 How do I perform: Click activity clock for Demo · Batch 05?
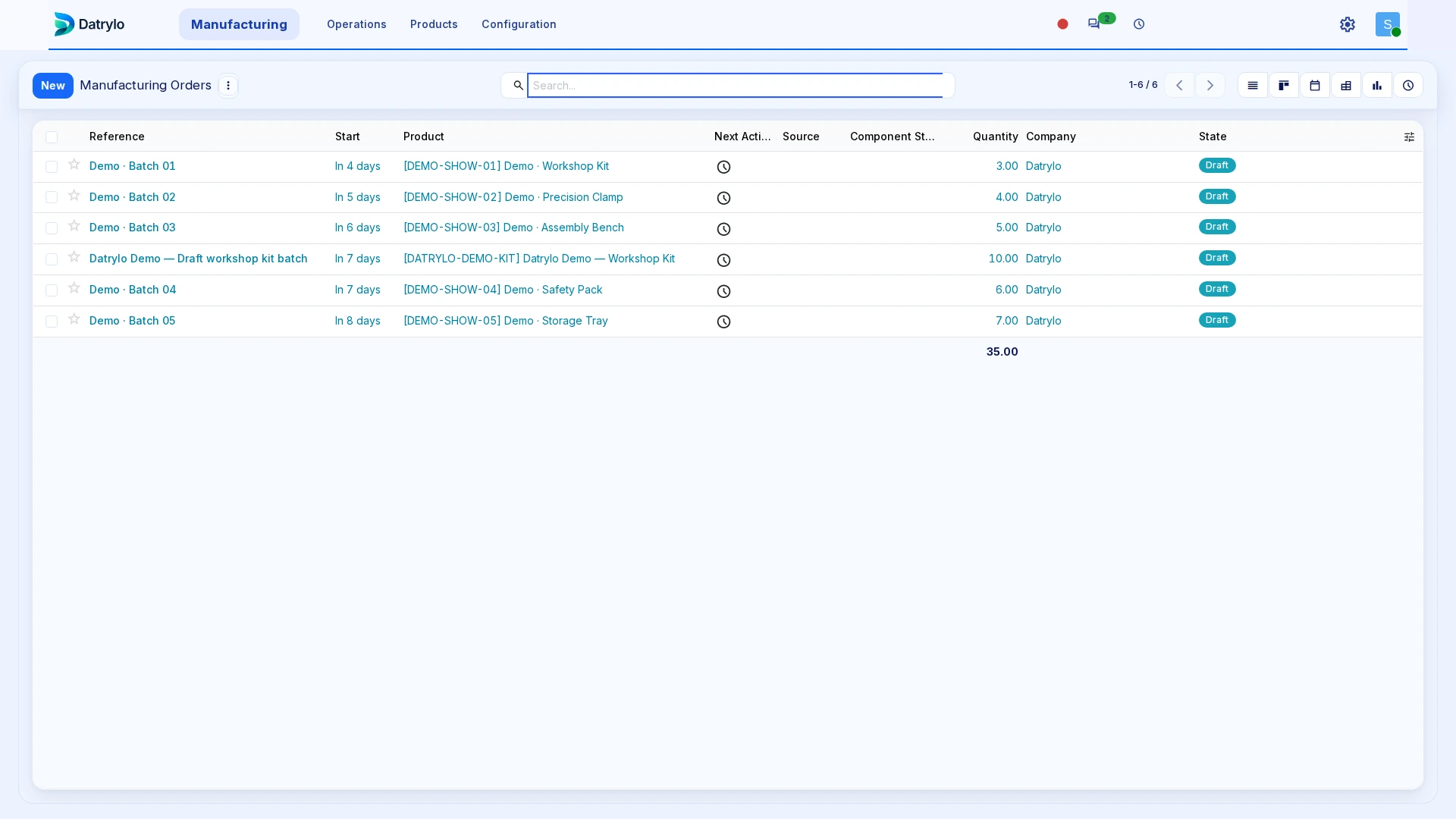click(x=724, y=322)
